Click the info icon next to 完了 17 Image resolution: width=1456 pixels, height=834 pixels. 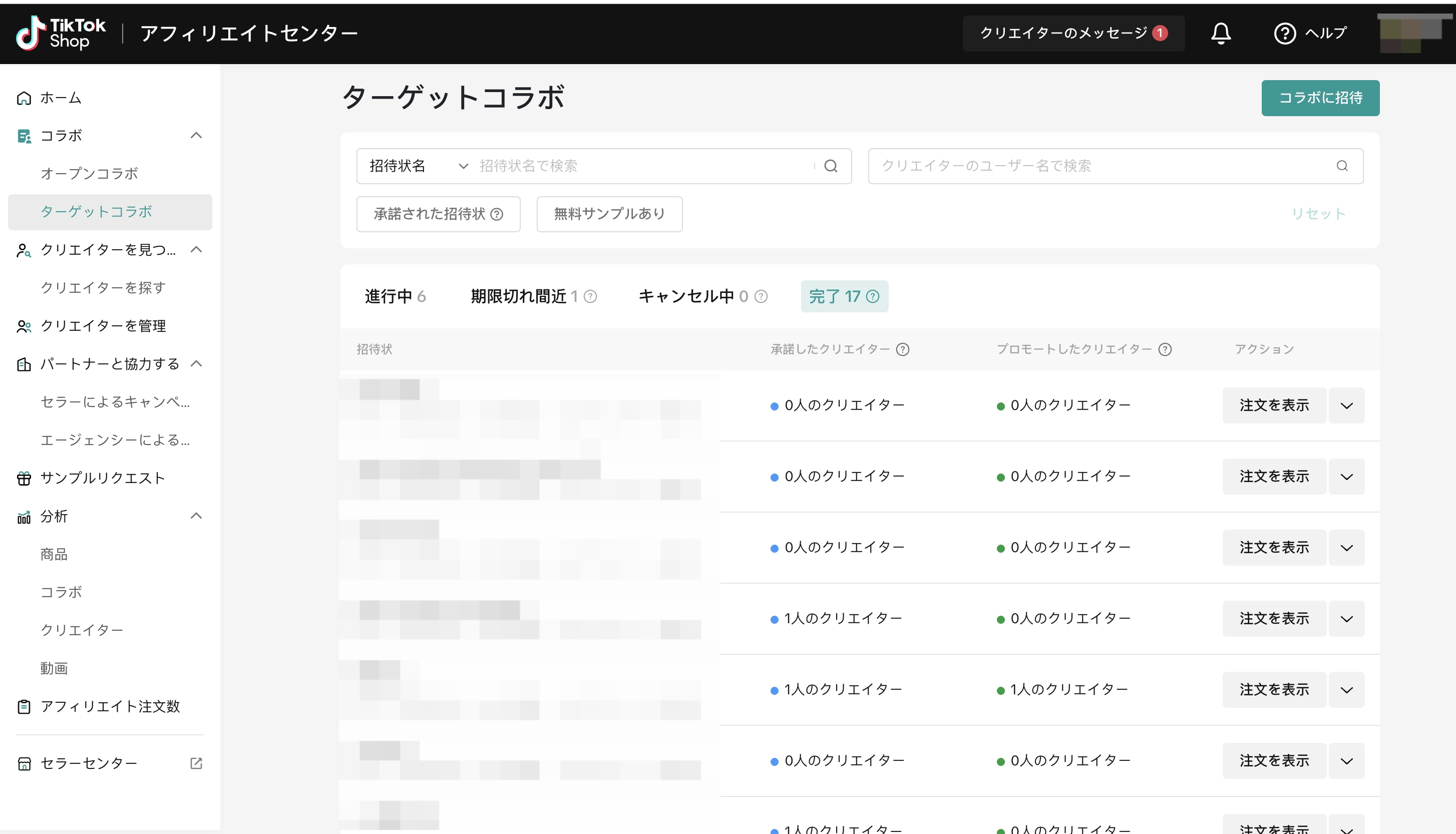tap(872, 296)
